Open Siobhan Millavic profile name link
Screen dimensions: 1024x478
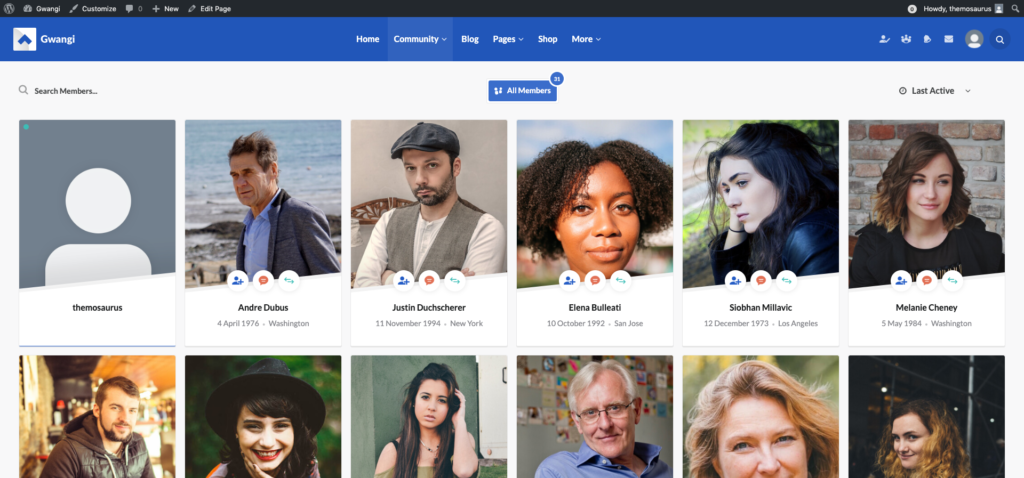point(761,308)
